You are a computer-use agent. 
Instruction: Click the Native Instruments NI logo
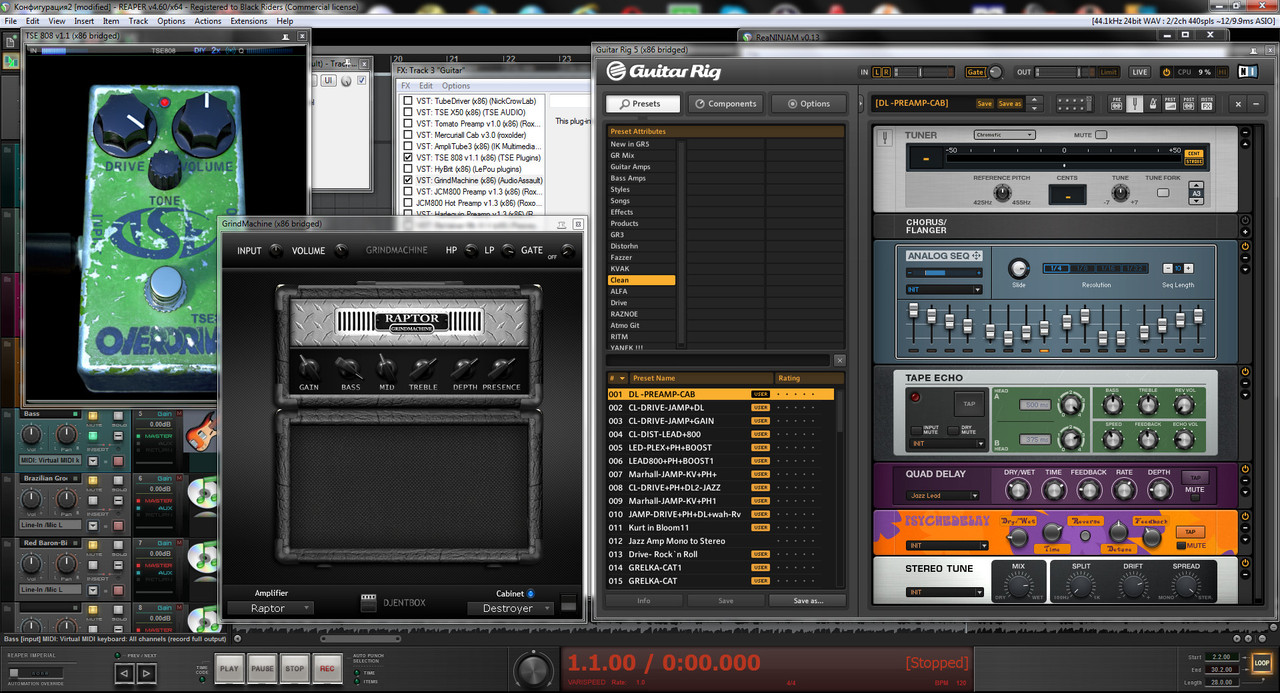coord(1247,72)
